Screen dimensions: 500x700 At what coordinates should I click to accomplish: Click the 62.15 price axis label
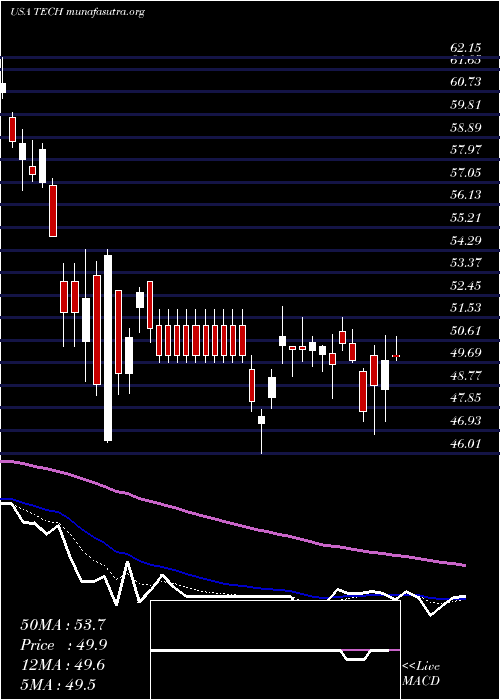pyautogui.click(x=465, y=47)
